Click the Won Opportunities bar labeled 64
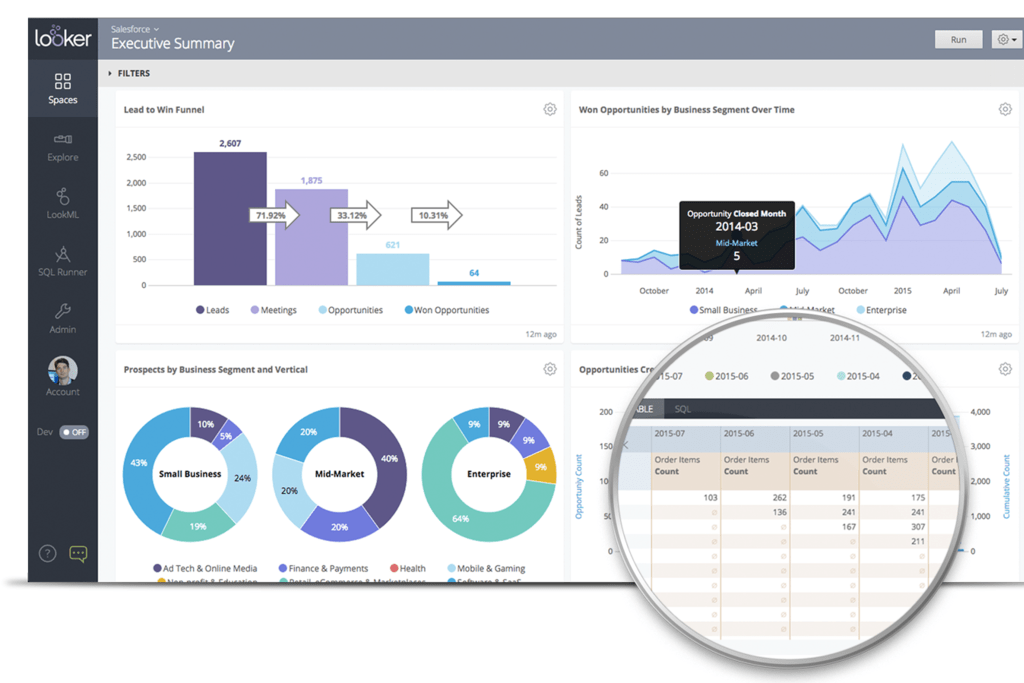The height and width of the screenshot is (683, 1024). (x=474, y=283)
